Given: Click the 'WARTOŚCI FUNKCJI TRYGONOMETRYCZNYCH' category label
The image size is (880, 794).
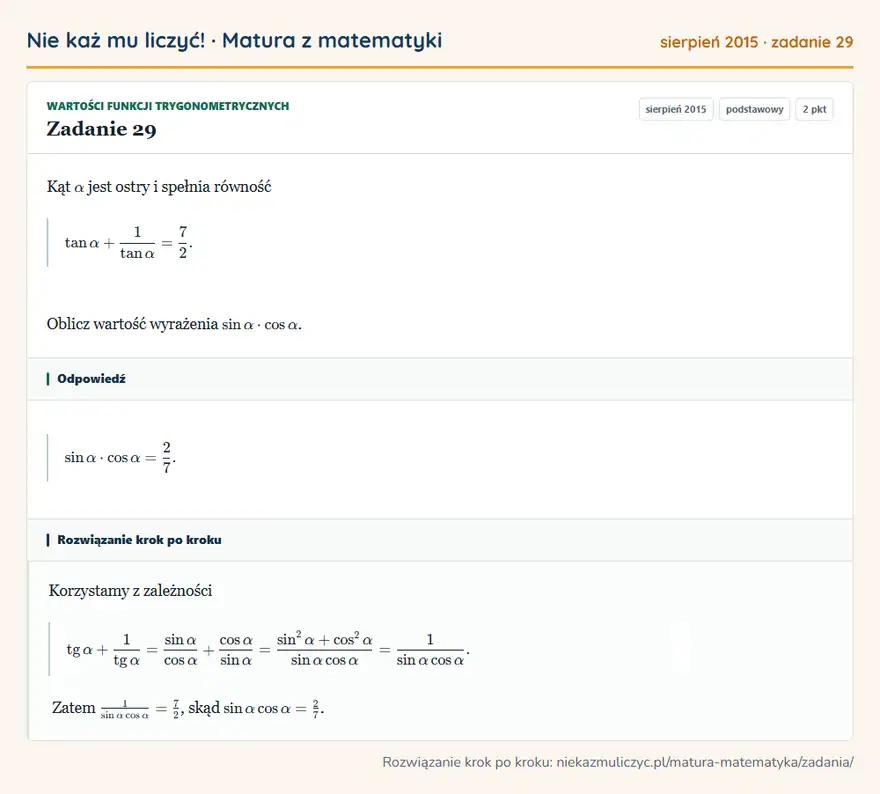Looking at the screenshot, I should pyautogui.click(x=168, y=106).
